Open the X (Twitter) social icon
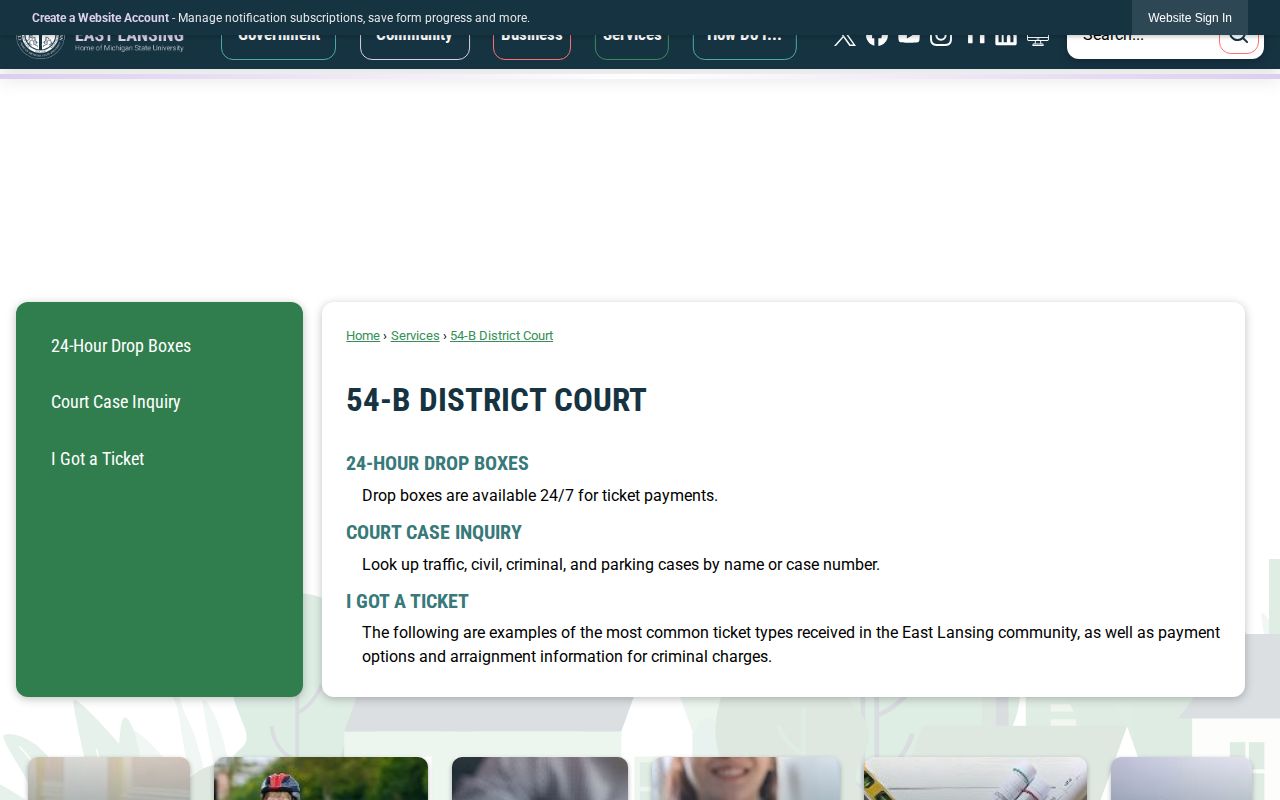Image resolution: width=1280 pixels, height=800 pixels. (x=845, y=40)
